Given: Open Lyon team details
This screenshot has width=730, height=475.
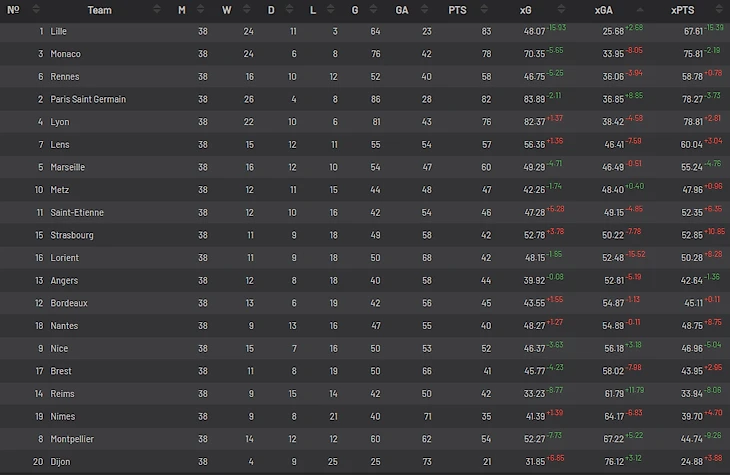Looking at the screenshot, I should pyautogui.click(x=60, y=122).
